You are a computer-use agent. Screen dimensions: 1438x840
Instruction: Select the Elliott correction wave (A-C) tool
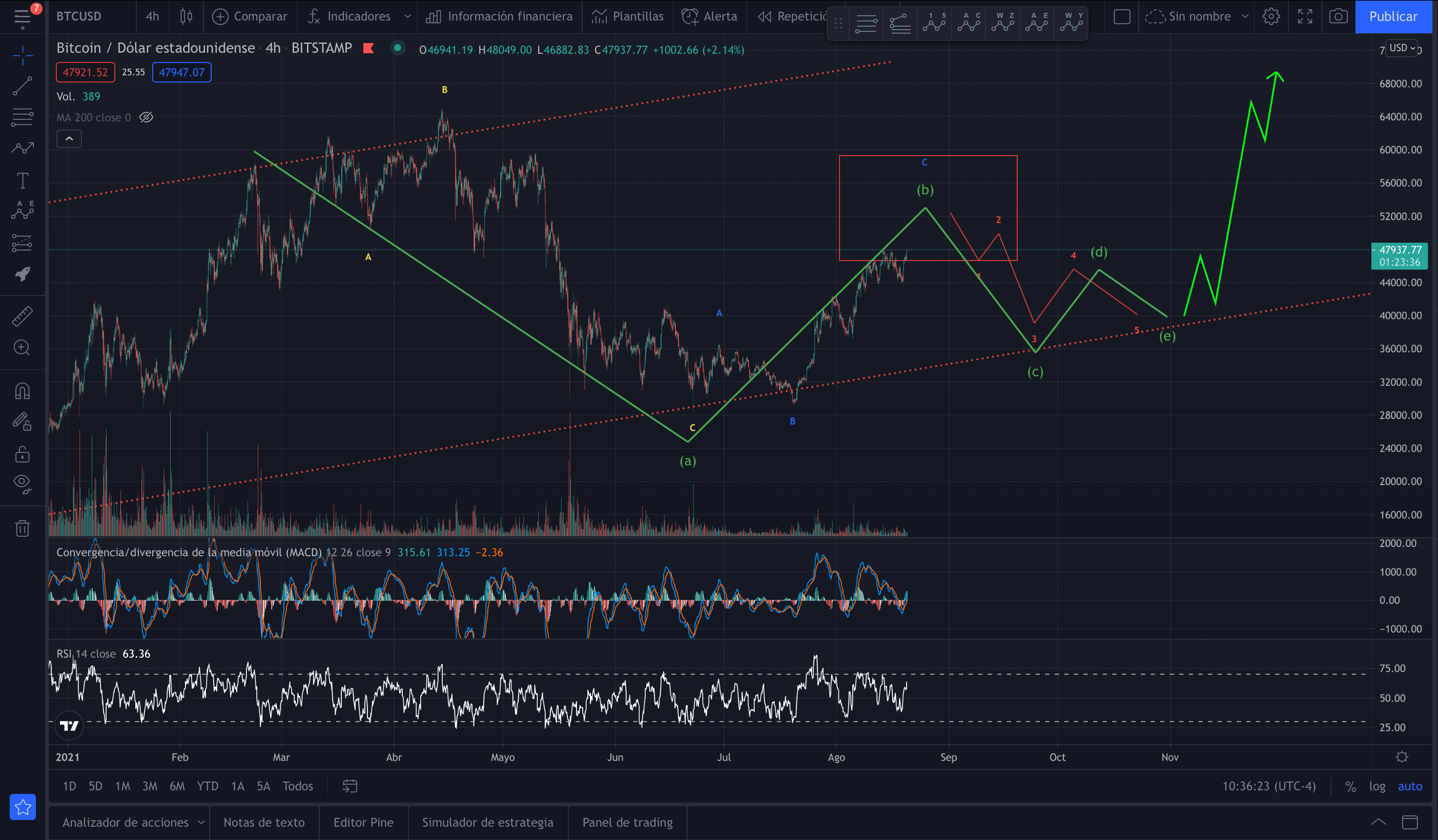coord(969,23)
